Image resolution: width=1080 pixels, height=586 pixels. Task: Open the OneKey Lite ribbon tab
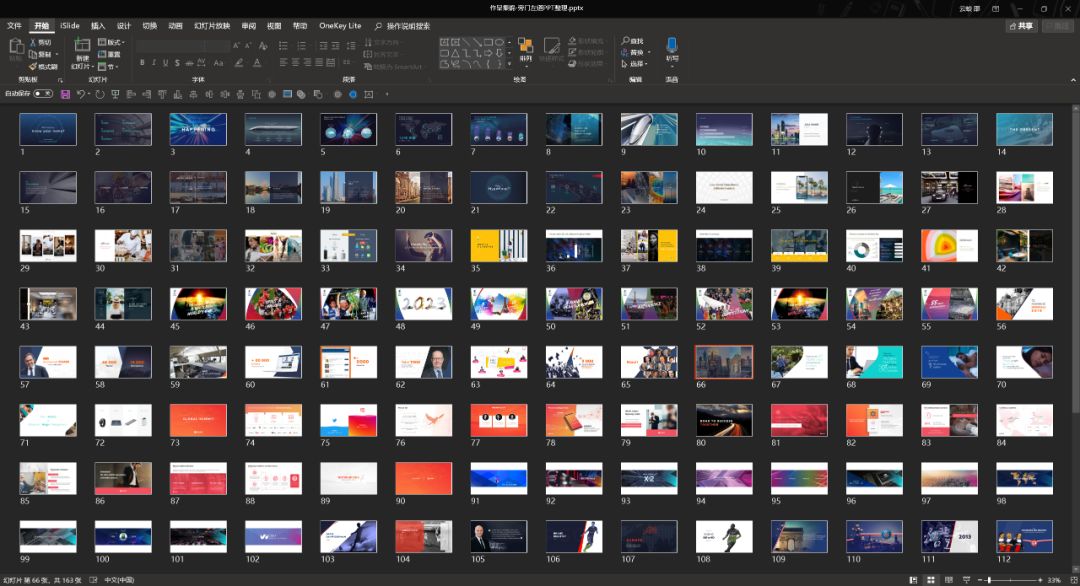pos(340,26)
